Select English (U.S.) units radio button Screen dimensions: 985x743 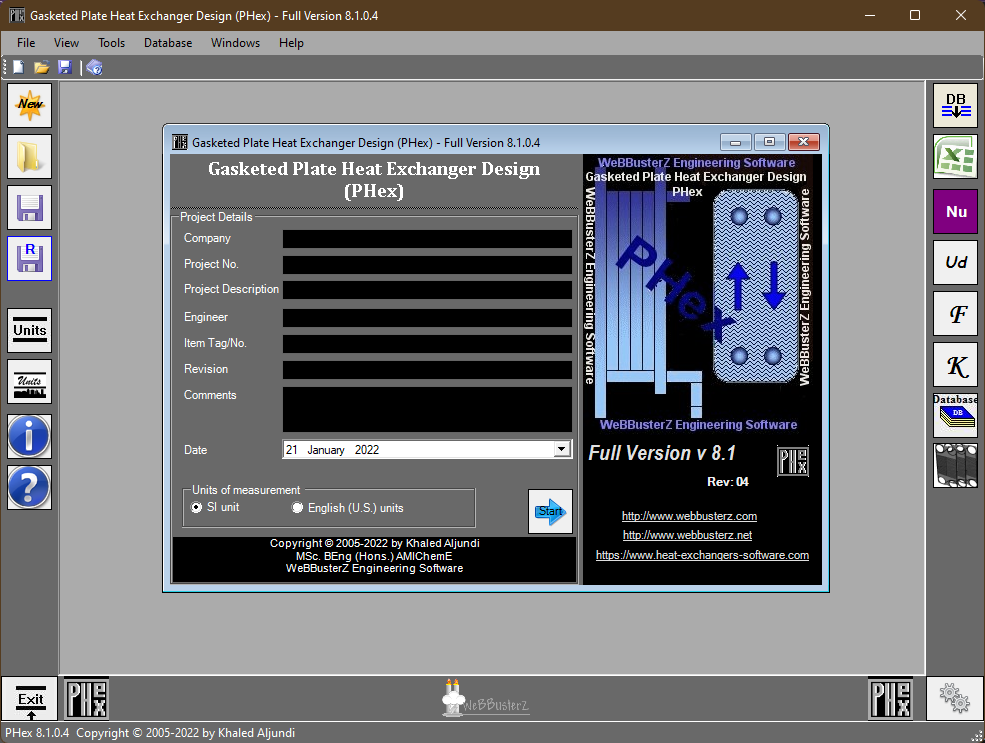coord(297,507)
